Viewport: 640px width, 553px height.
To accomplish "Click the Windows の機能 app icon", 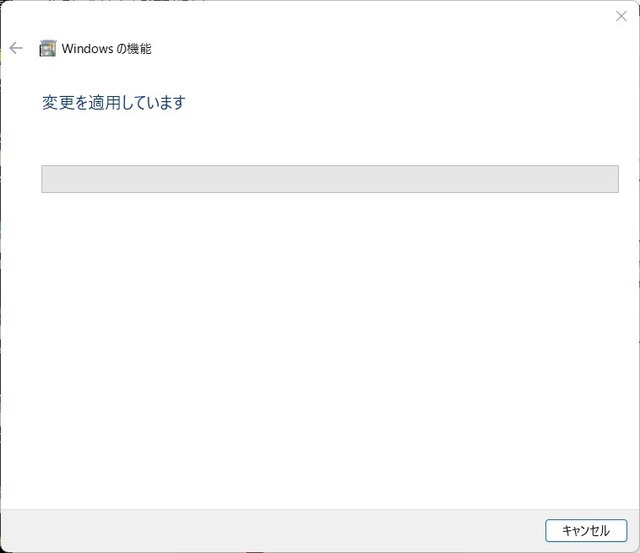I will pyautogui.click(x=47, y=49).
